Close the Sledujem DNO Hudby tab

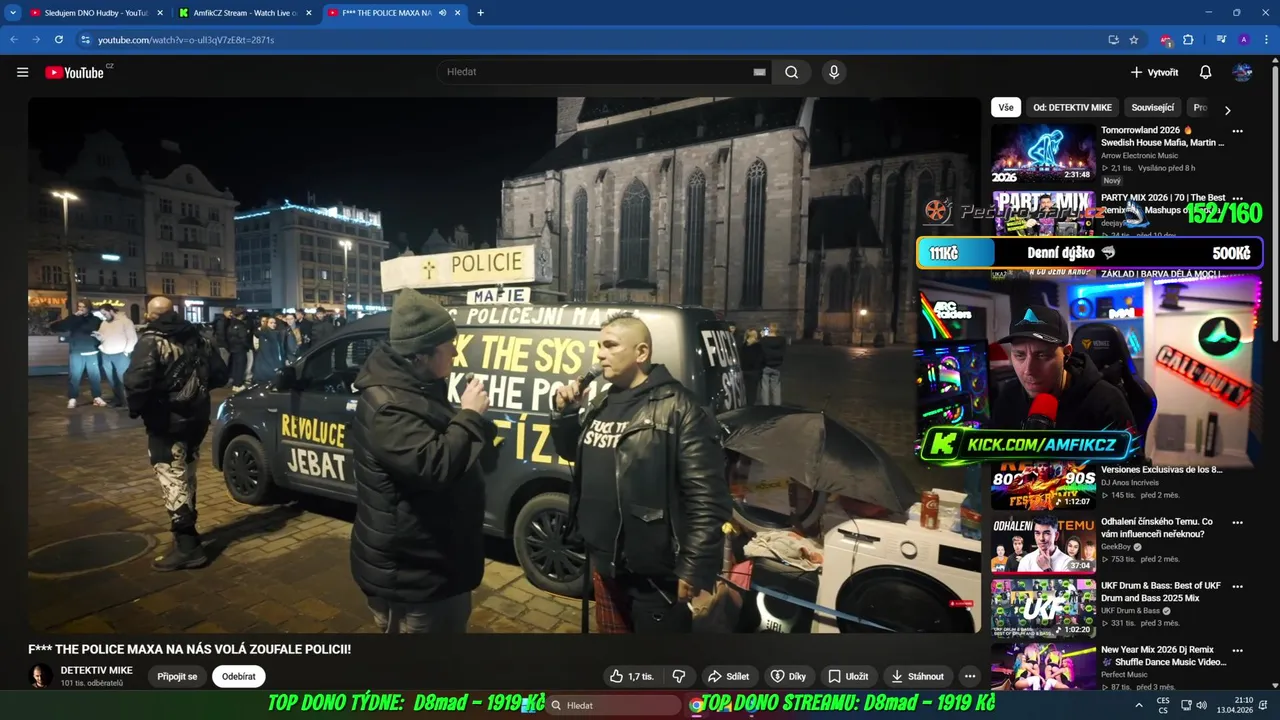(x=160, y=13)
